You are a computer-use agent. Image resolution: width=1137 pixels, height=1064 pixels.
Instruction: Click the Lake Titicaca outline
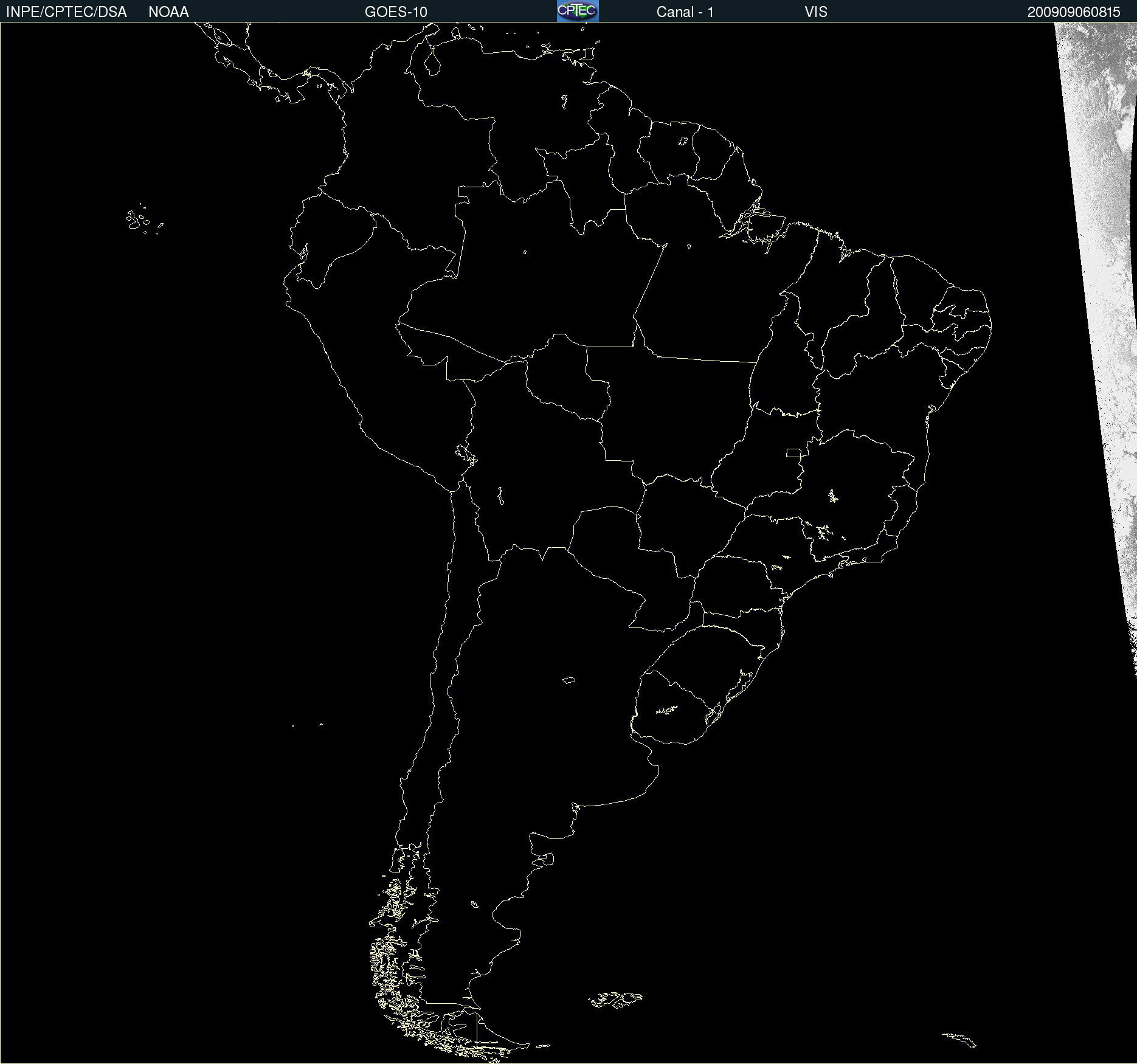(x=466, y=454)
